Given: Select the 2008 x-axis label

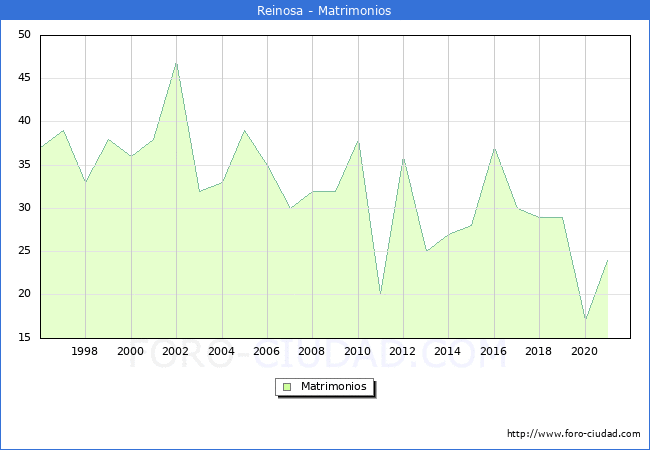Looking at the screenshot, I should point(311,351).
